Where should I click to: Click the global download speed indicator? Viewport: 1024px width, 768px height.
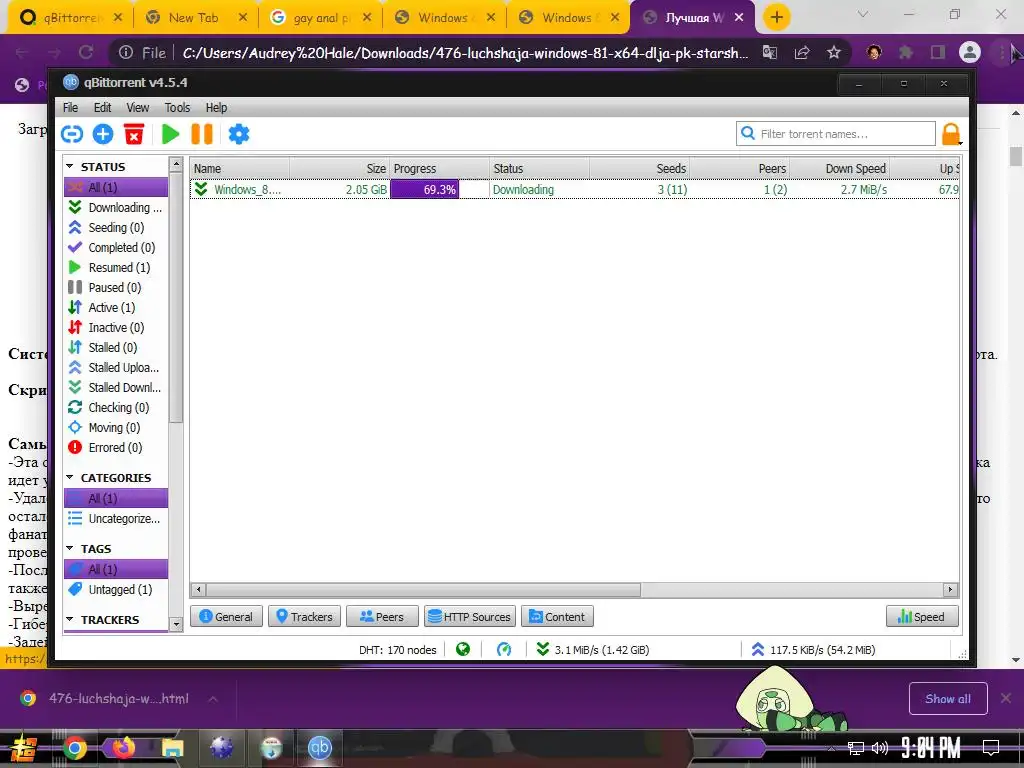592,650
